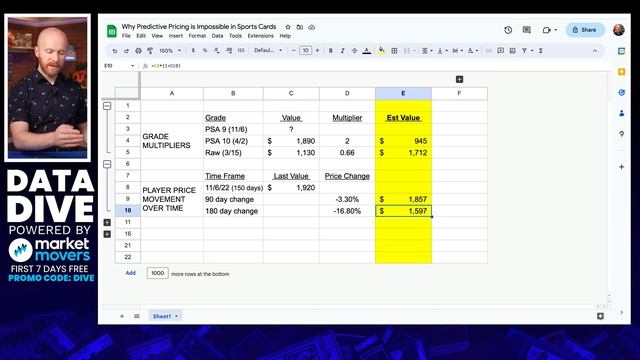
Task: Click the 1000 rows input field
Action: (158, 273)
